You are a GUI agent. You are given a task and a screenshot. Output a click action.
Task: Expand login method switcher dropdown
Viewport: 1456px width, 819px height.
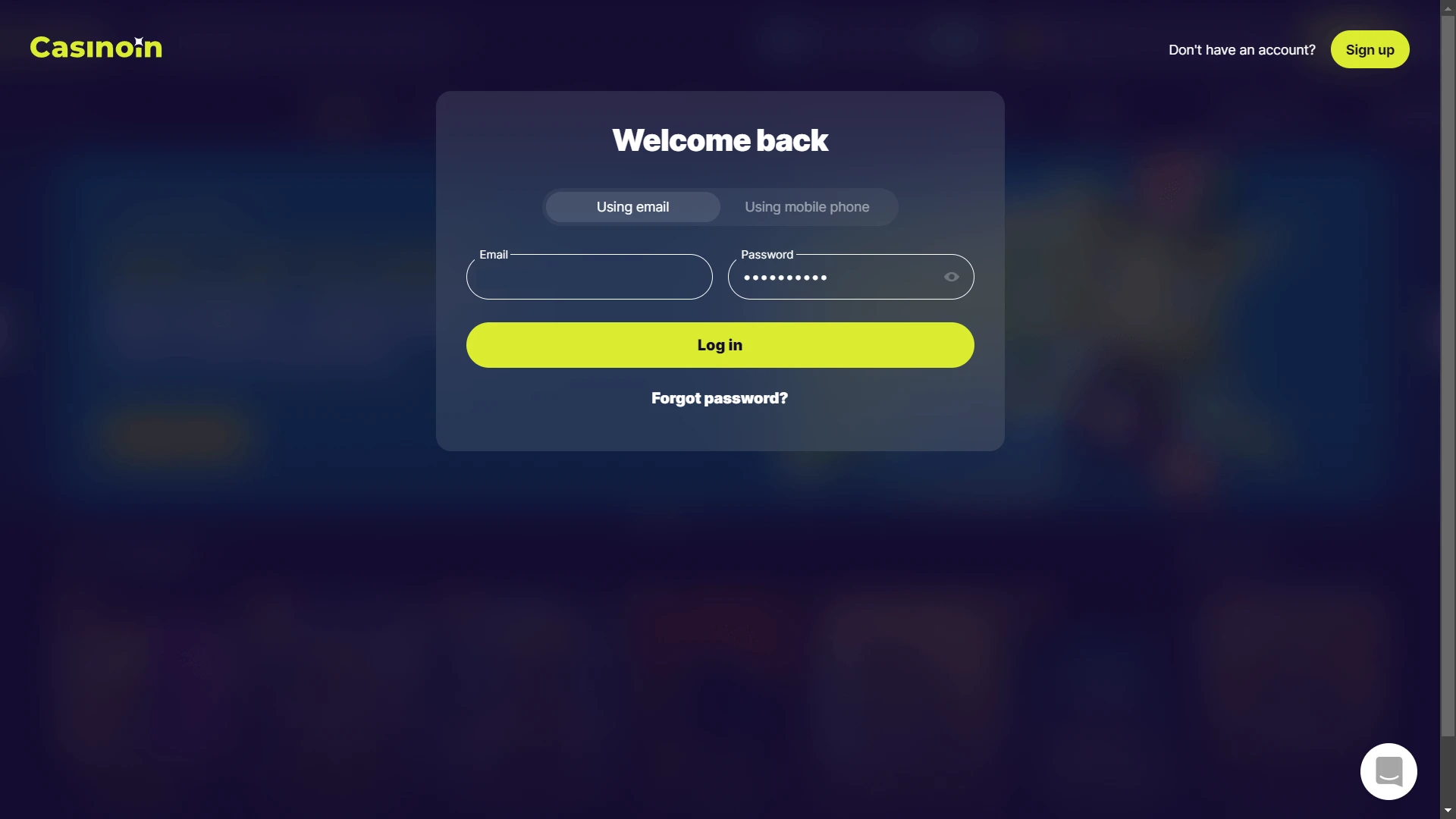coord(720,206)
